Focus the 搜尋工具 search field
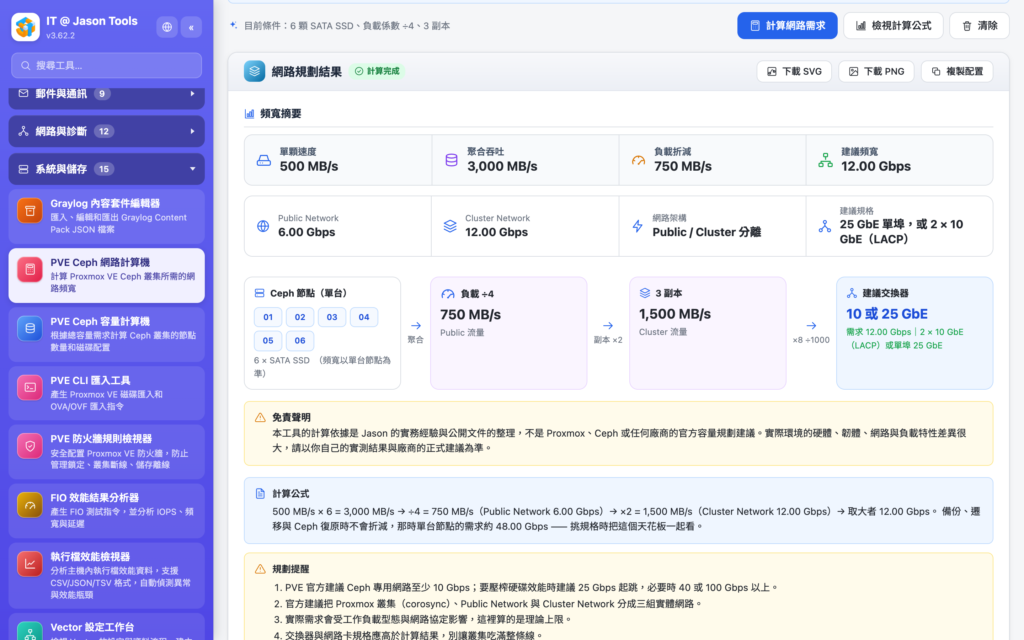The image size is (1024, 640). click(106, 65)
